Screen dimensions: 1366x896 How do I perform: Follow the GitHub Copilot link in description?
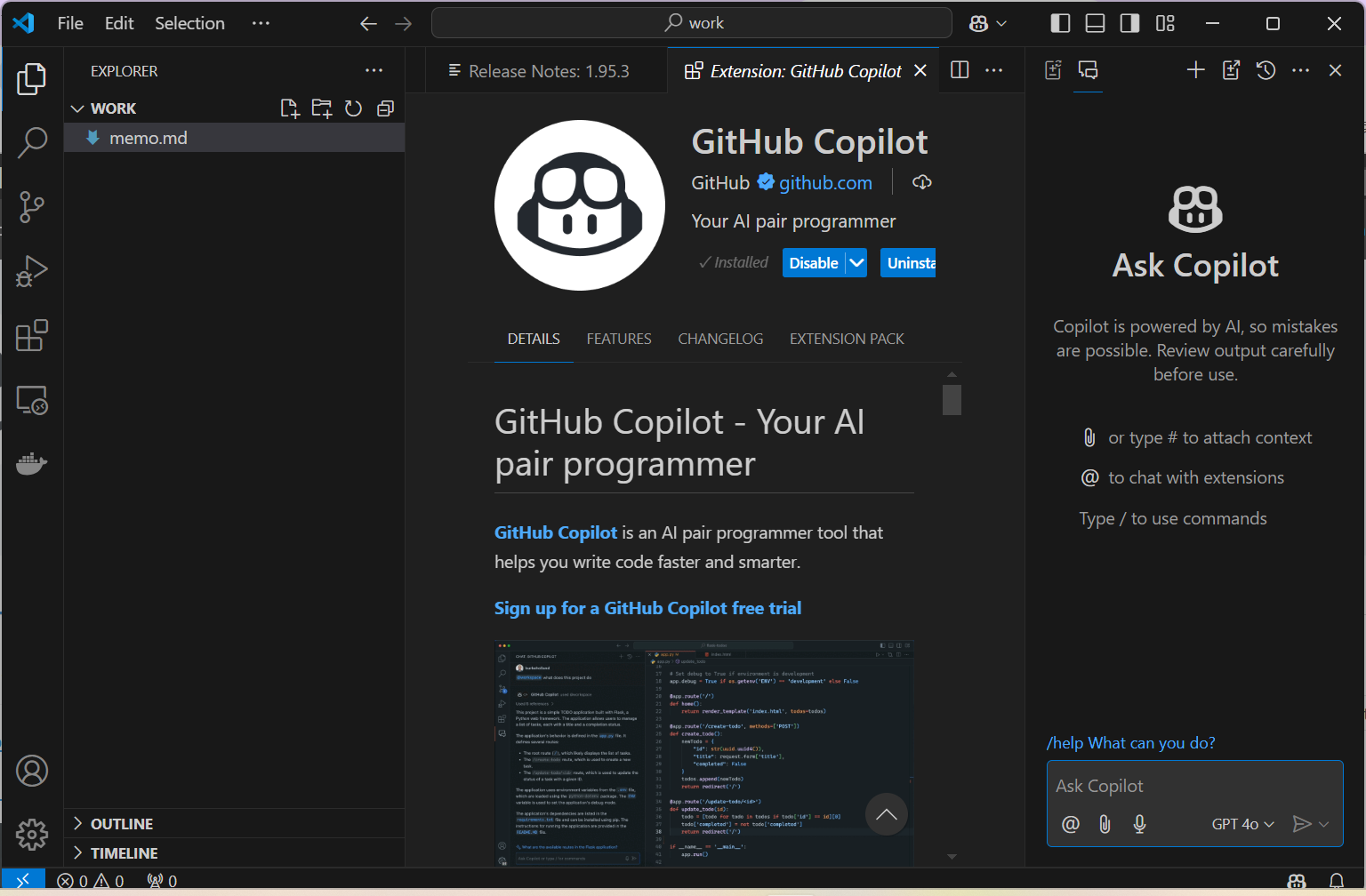(556, 532)
